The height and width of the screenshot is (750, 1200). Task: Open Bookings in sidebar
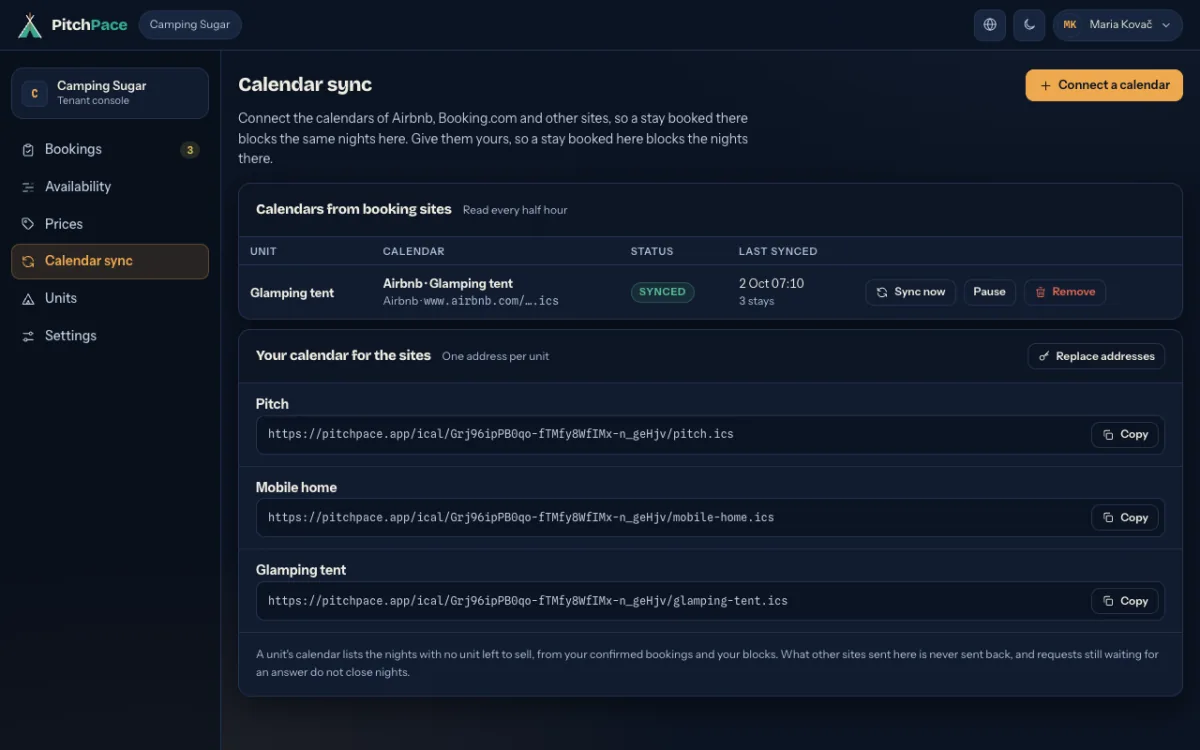pos(110,149)
